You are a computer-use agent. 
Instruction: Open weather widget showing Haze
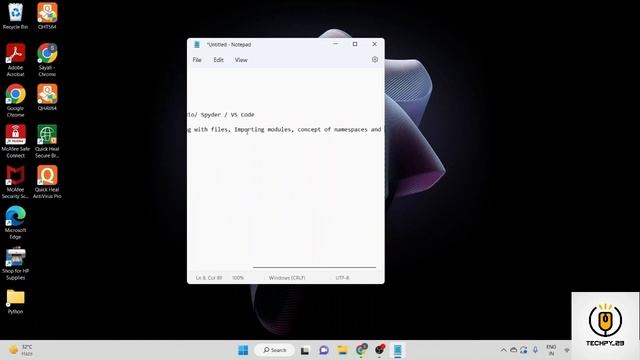pyautogui.click(x=21, y=350)
